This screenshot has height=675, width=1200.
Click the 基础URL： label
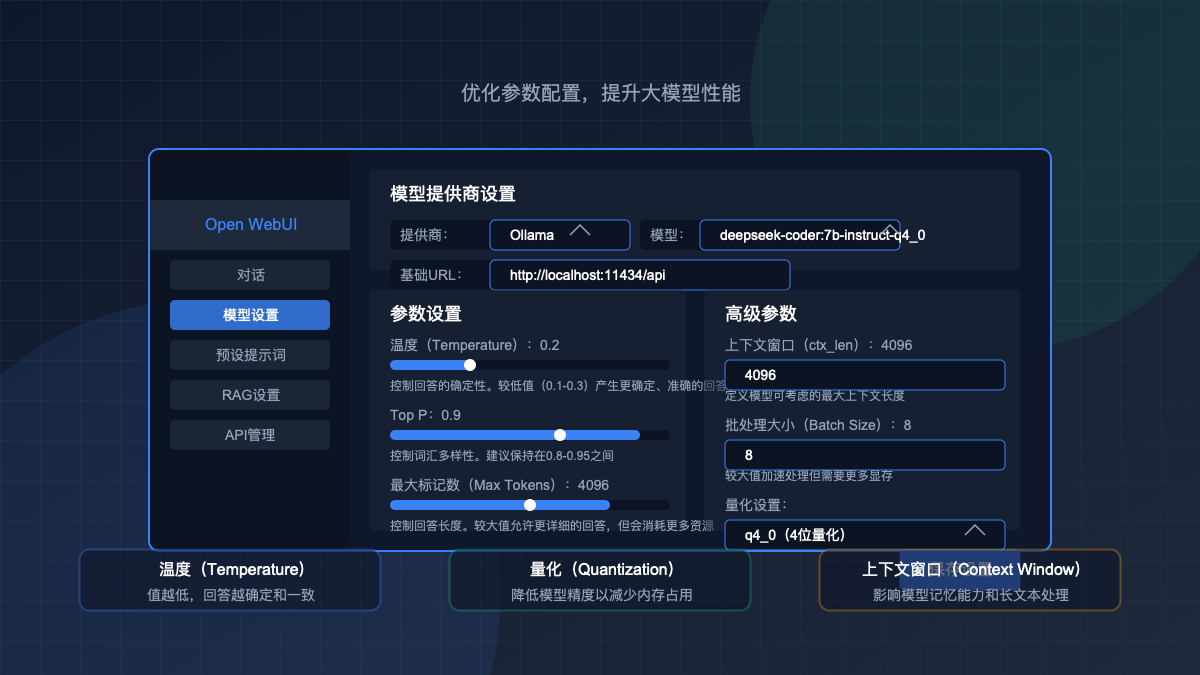pyautogui.click(x=432, y=275)
